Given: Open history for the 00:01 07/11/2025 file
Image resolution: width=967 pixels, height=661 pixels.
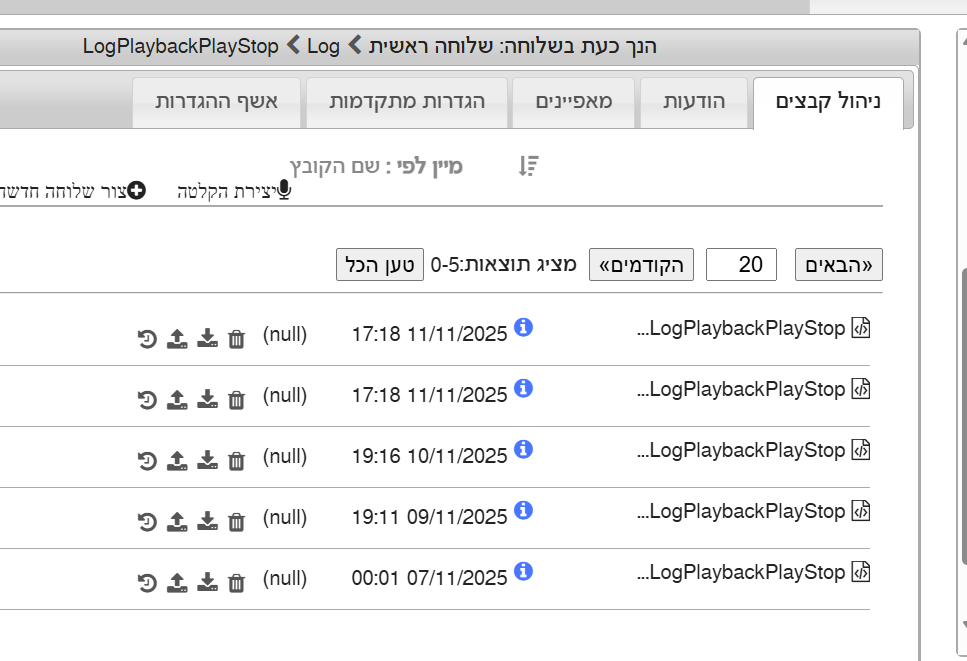Looking at the screenshot, I should pyautogui.click(x=147, y=582).
